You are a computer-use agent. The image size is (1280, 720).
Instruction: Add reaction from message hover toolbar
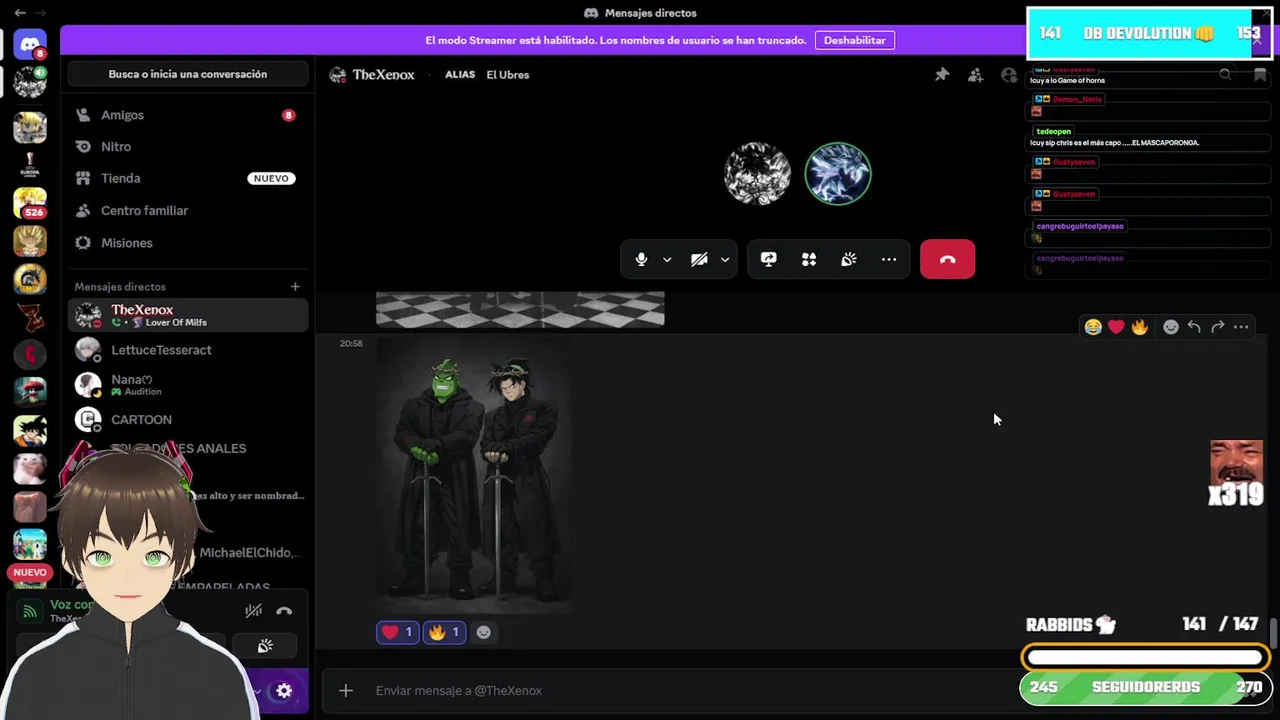point(1171,327)
